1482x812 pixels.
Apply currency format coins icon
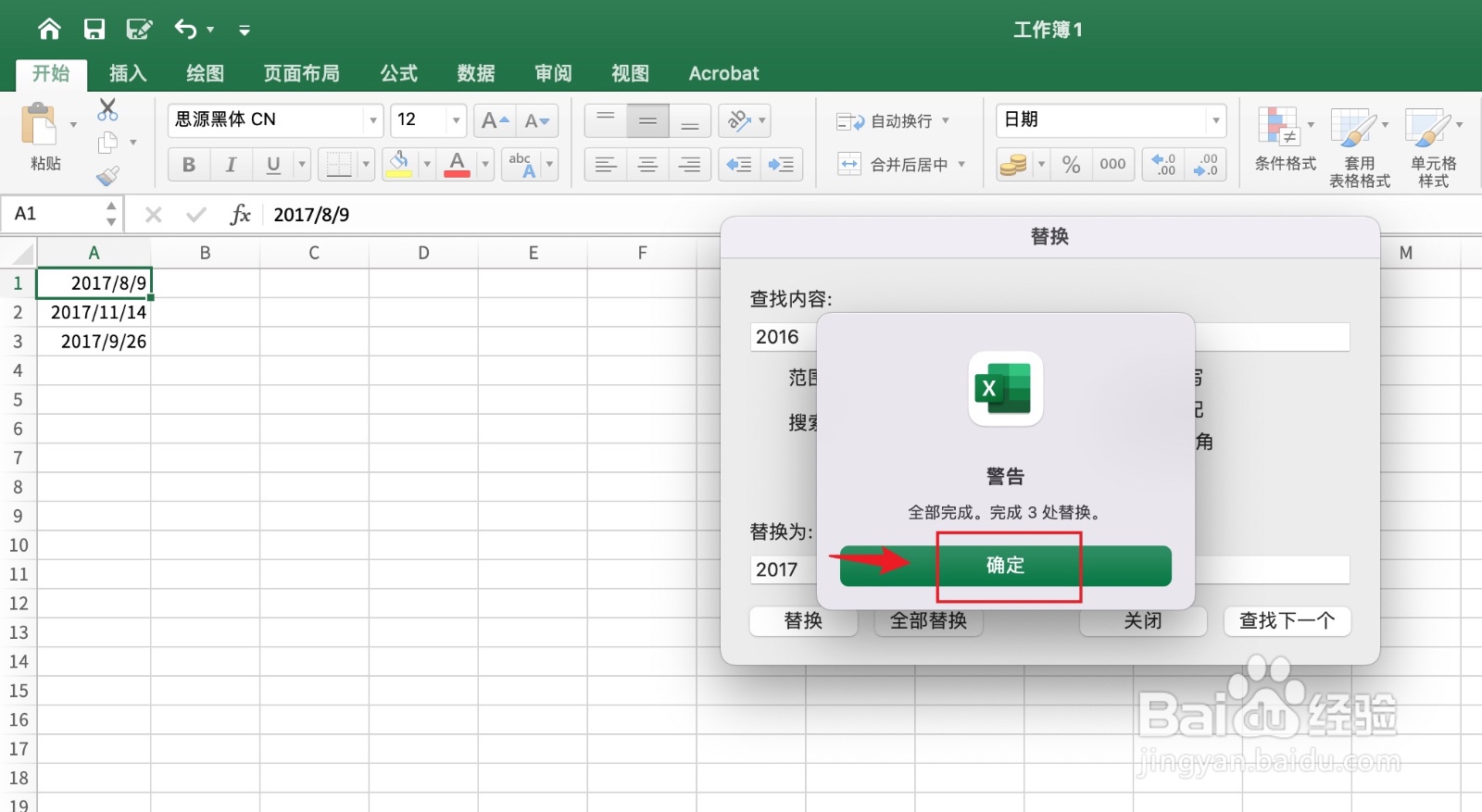(x=1014, y=165)
